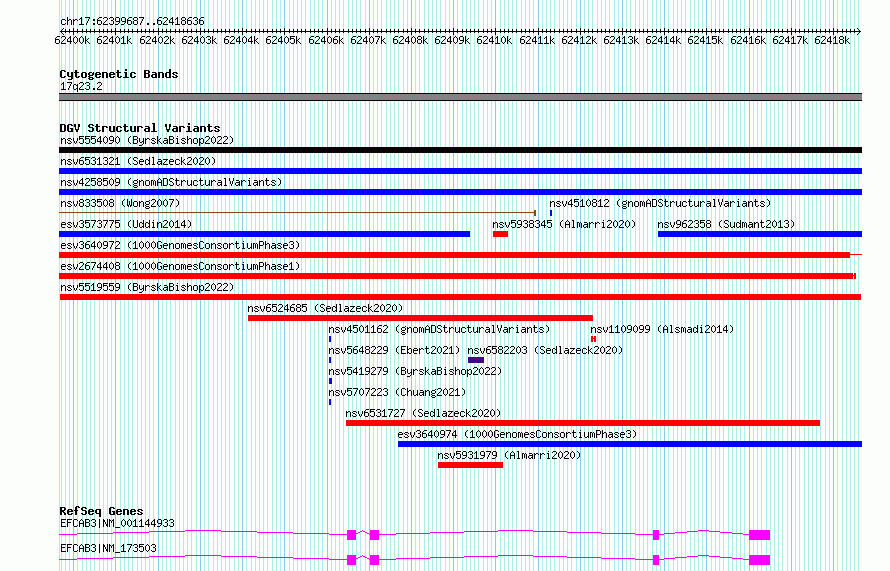The height and width of the screenshot is (571, 890).
Task: Select nsv5931979 (Almarri2020) label
Action: tap(509, 455)
